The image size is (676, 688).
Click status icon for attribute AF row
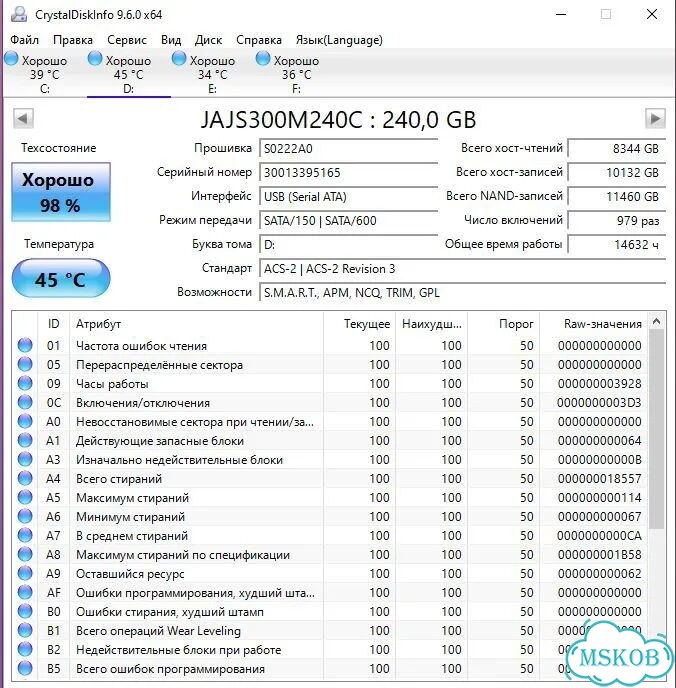tap(25, 592)
